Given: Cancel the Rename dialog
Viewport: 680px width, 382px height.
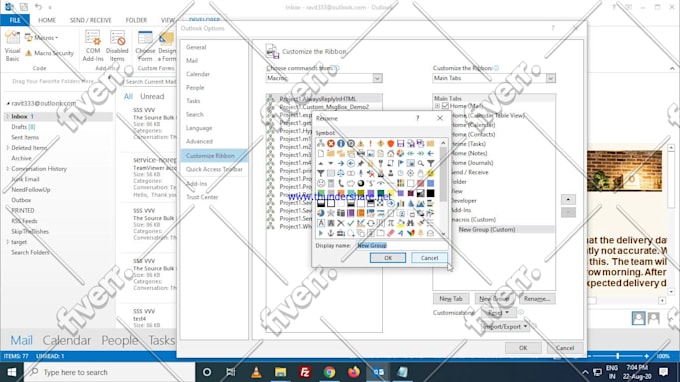Looking at the screenshot, I should 429,258.
